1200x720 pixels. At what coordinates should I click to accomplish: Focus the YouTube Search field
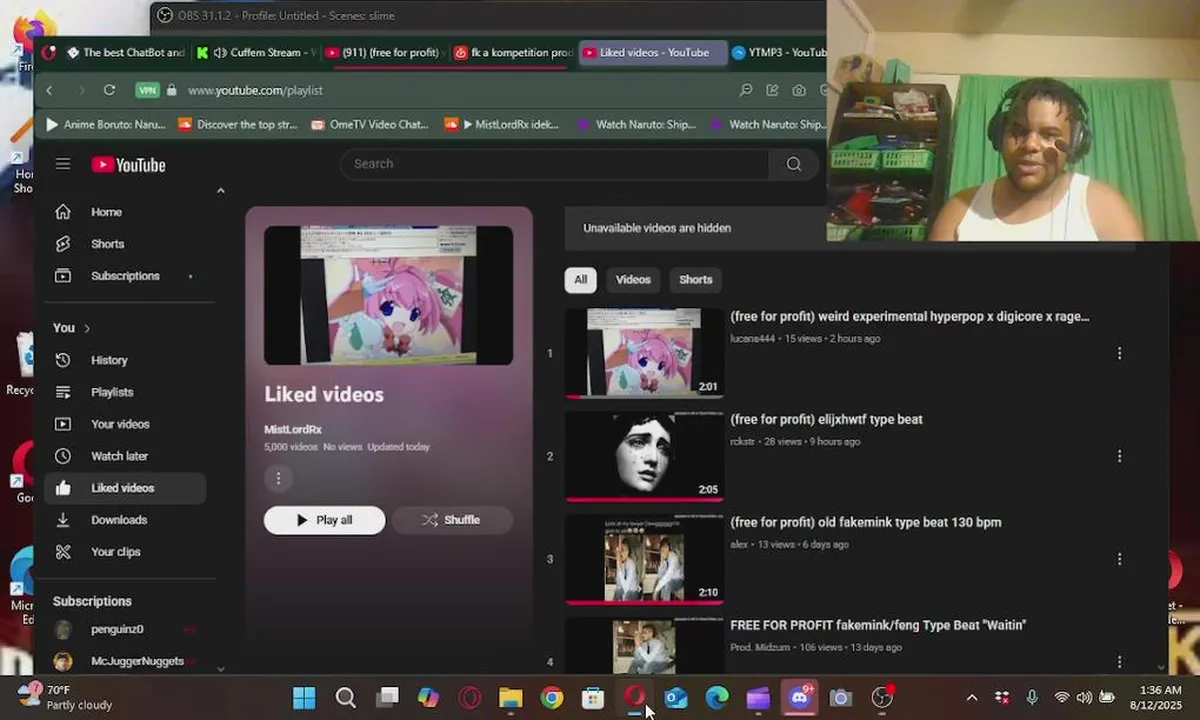[555, 164]
